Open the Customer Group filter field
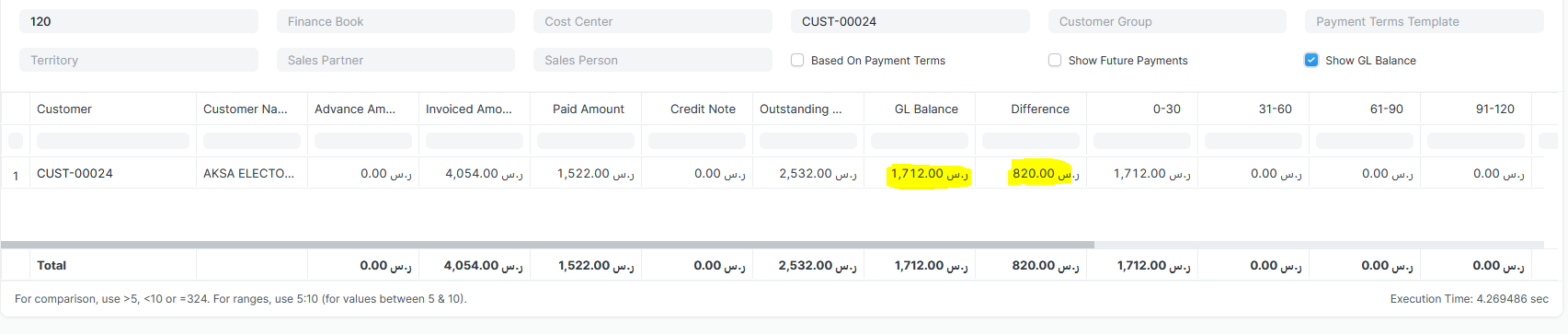1568x334 pixels. pyautogui.click(x=1167, y=21)
